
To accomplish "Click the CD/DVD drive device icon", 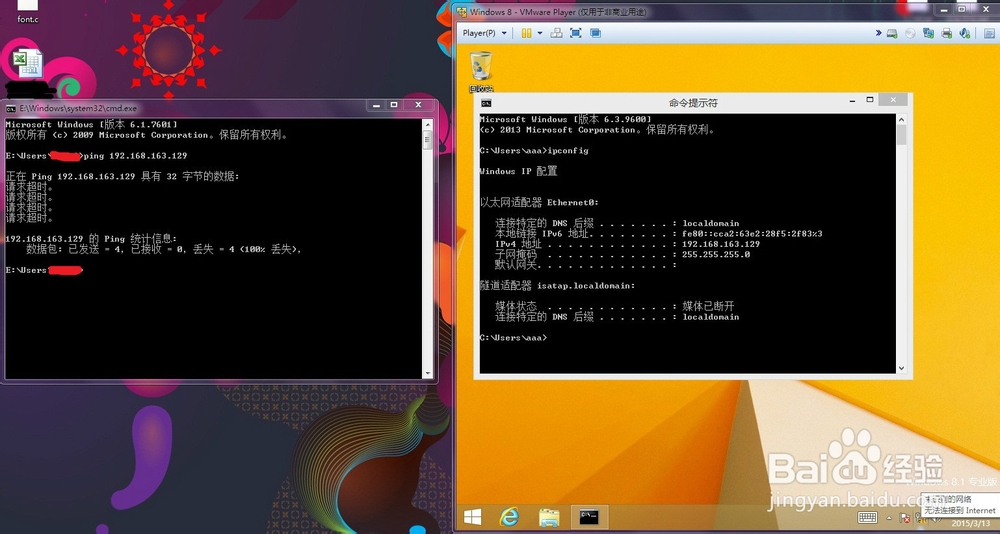I will 910,33.
